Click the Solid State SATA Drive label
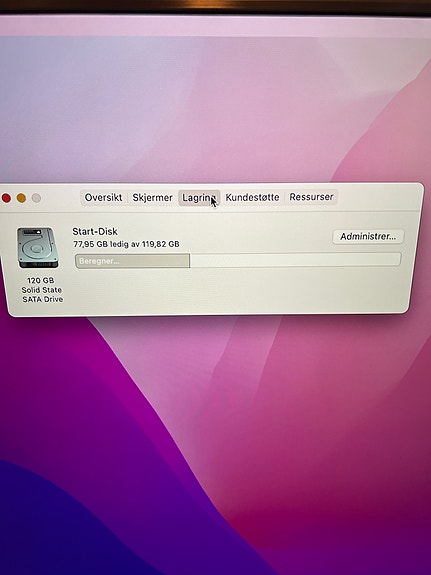Viewport: 431px width, 575px height. [x=42, y=294]
